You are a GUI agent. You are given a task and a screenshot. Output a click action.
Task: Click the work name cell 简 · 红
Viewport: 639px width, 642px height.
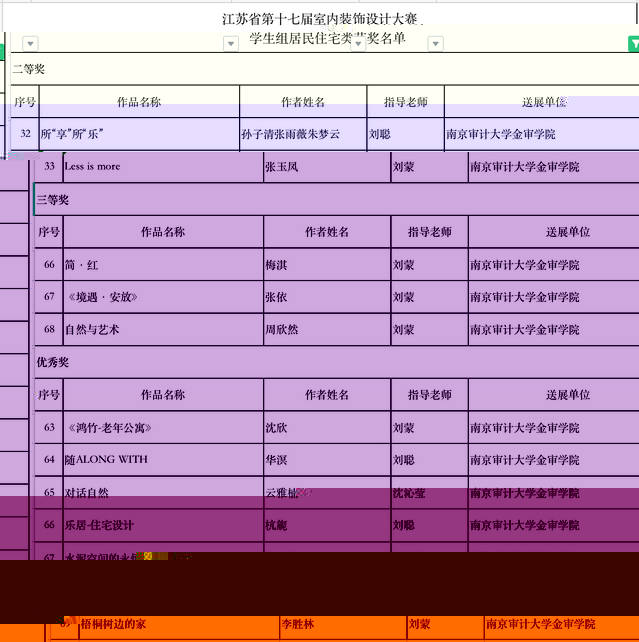pyautogui.click(x=160, y=265)
